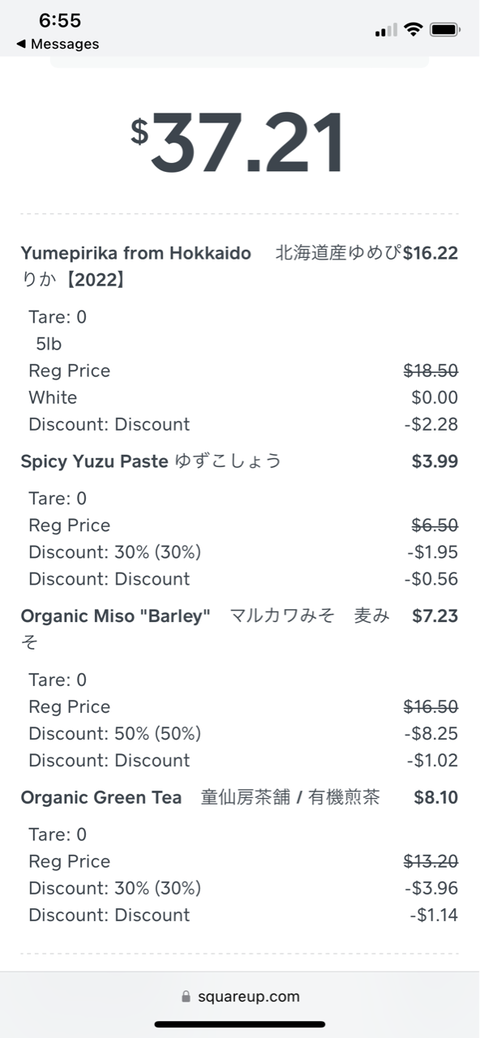Select the Organic Green Tea item

101,798
